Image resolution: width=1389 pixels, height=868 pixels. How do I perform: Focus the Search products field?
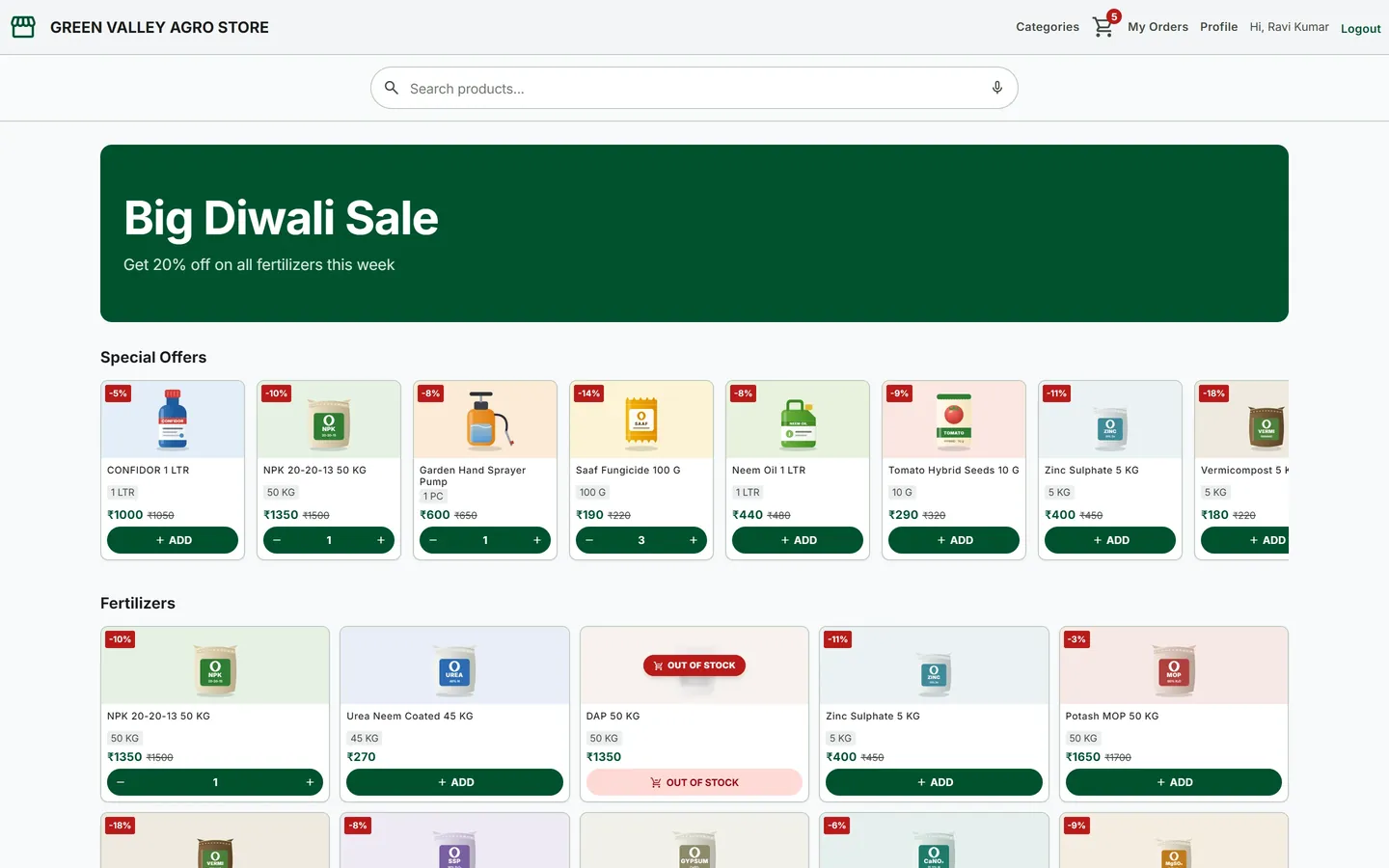pyautogui.click(x=694, y=88)
